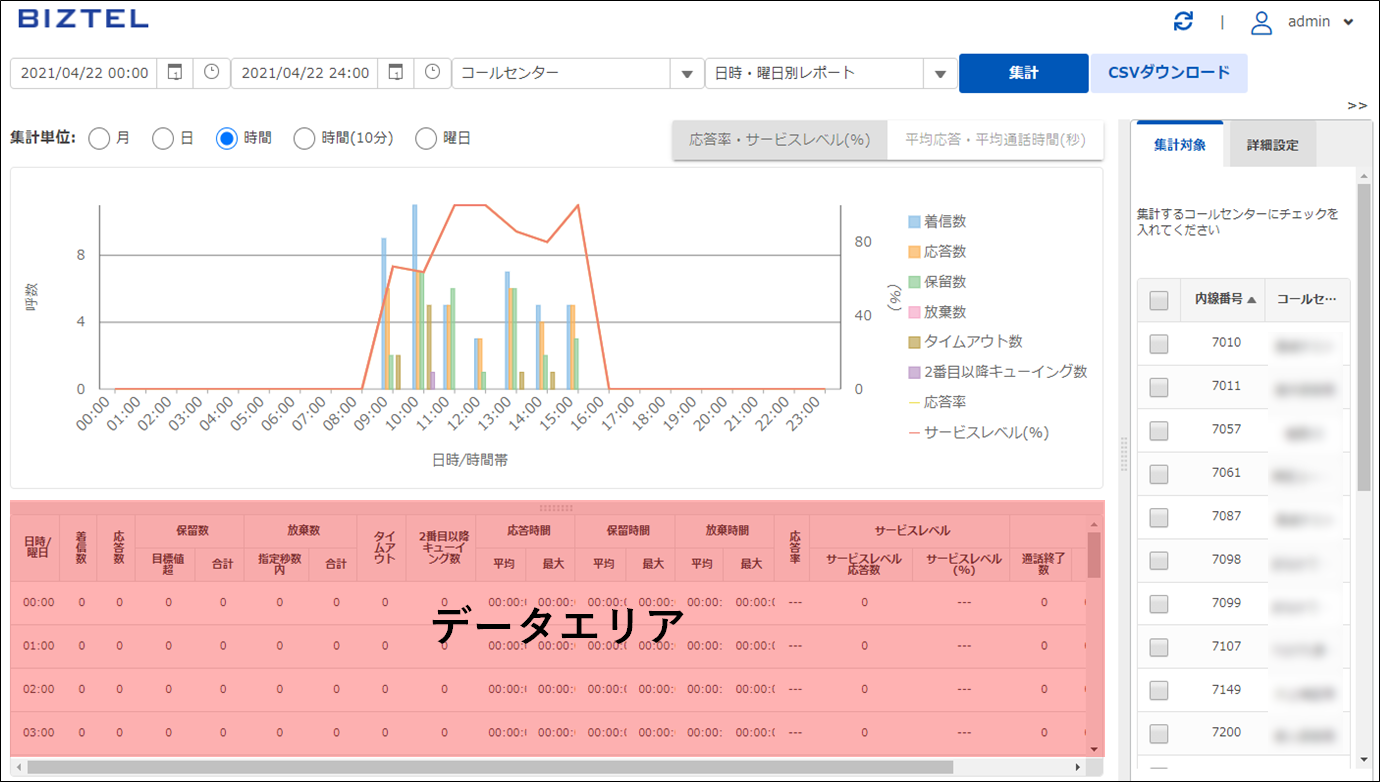Image resolution: width=1380 pixels, height=782 pixels.
Task: Open the start time clock picker icon
Action: pos(211,73)
